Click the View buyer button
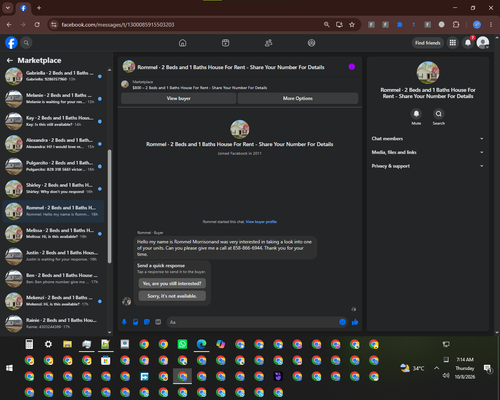This screenshot has height=400, width=500. pyautogui.click(x=178, y=98)
